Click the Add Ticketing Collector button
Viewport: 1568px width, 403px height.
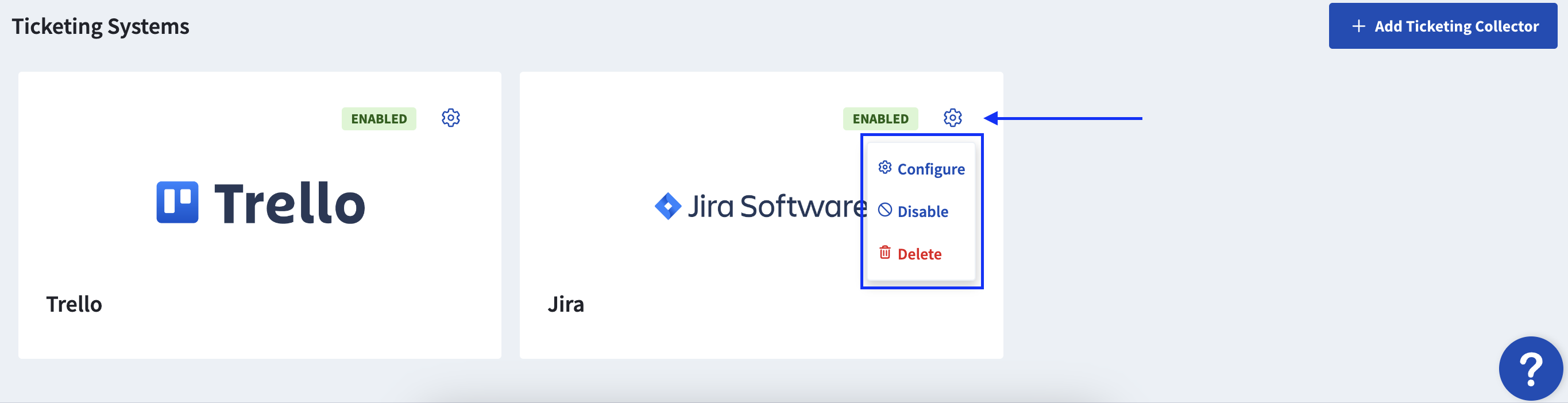[1443, 26]
